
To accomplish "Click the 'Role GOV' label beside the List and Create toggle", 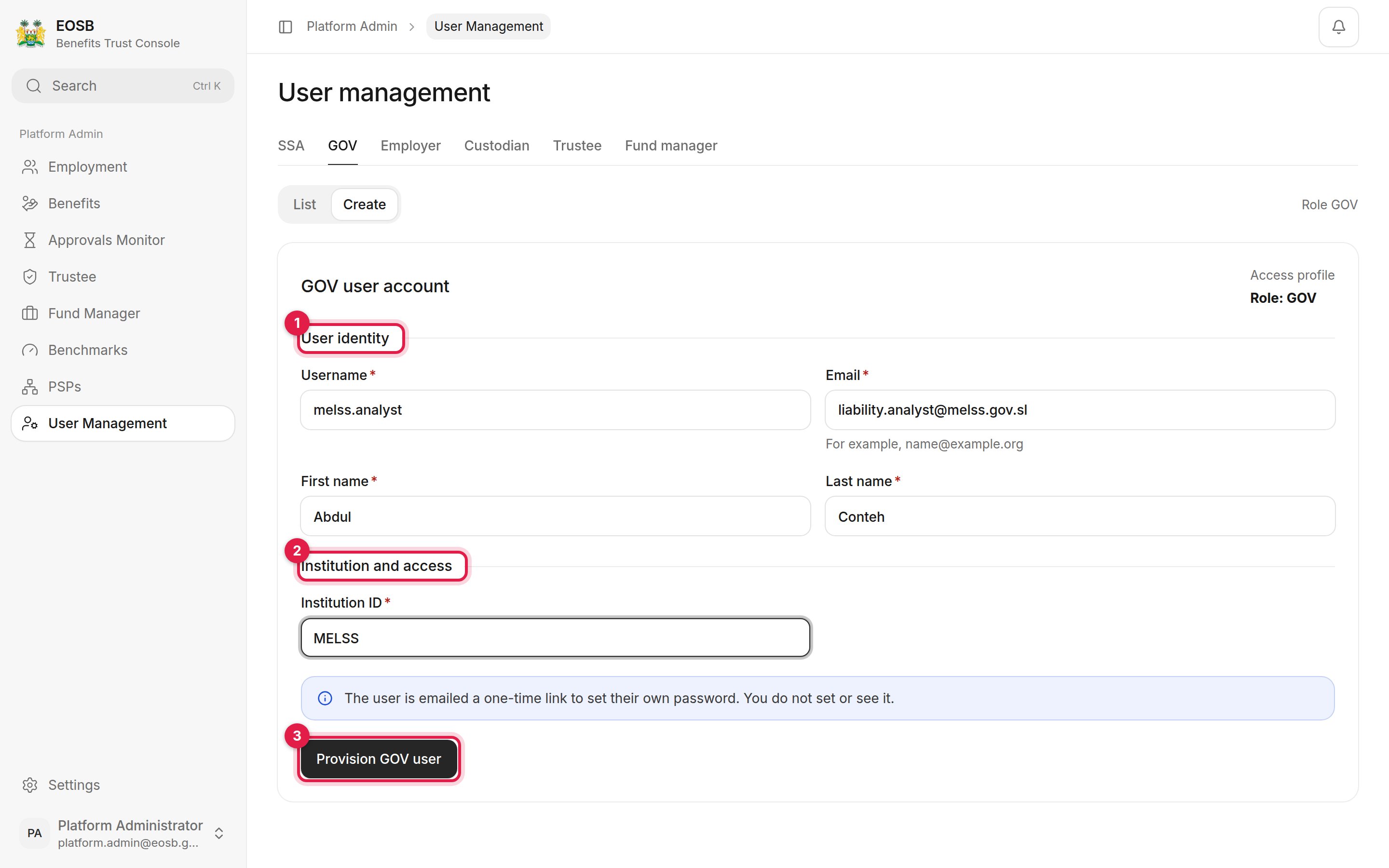I will pos(1329,205).
